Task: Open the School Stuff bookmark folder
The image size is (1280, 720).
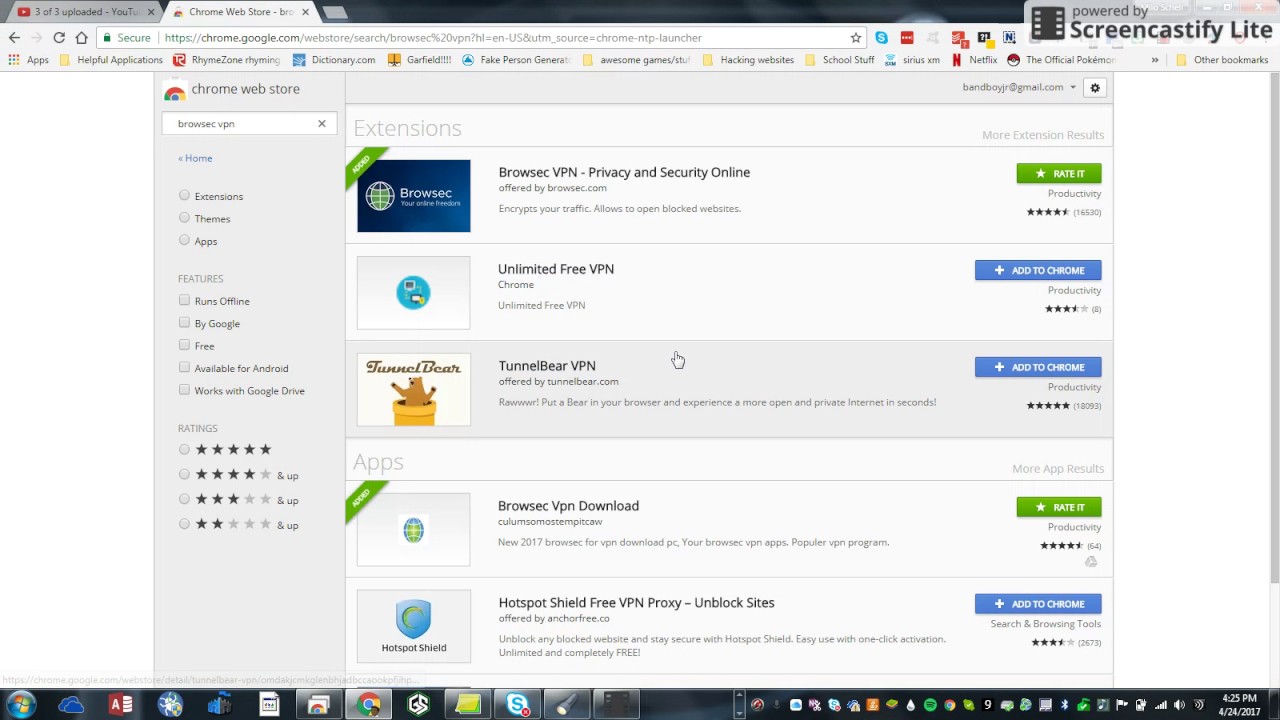Action: point(839,60)
